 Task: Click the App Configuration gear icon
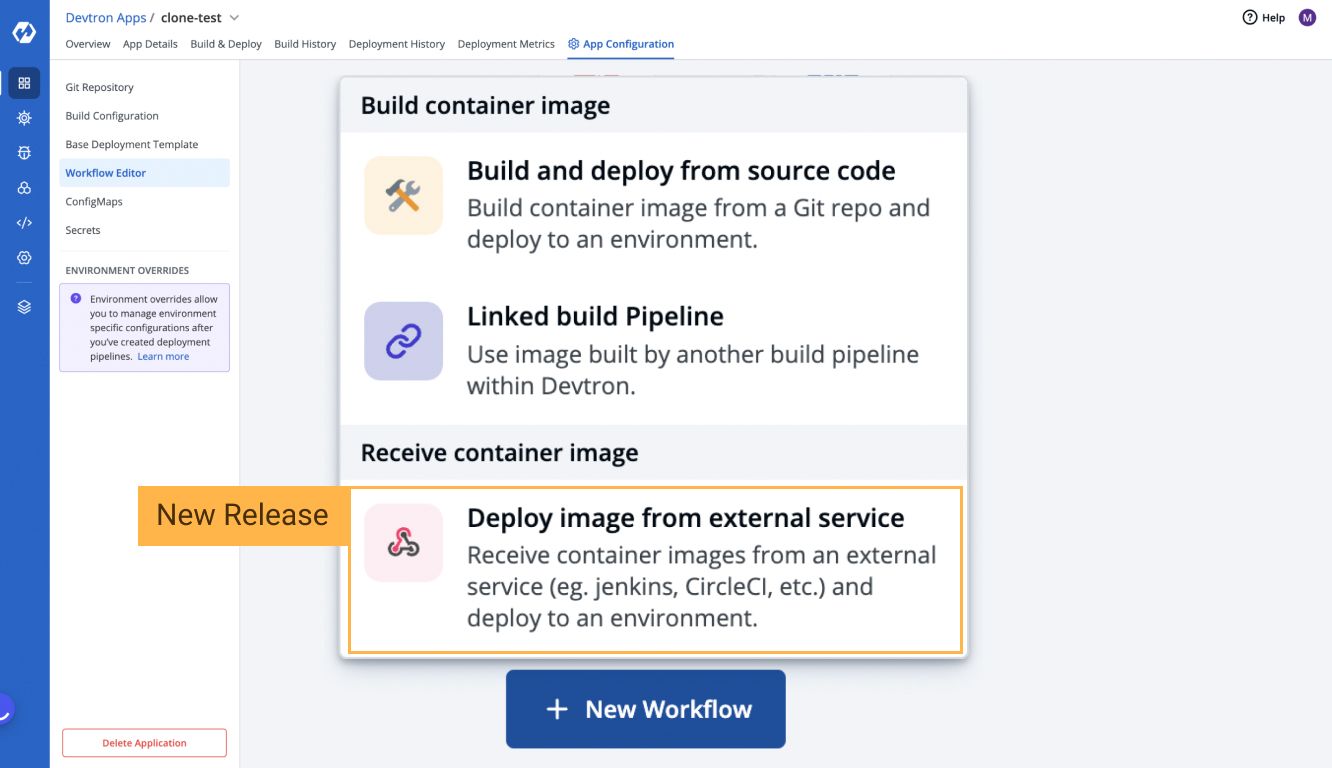click(574, 44)
